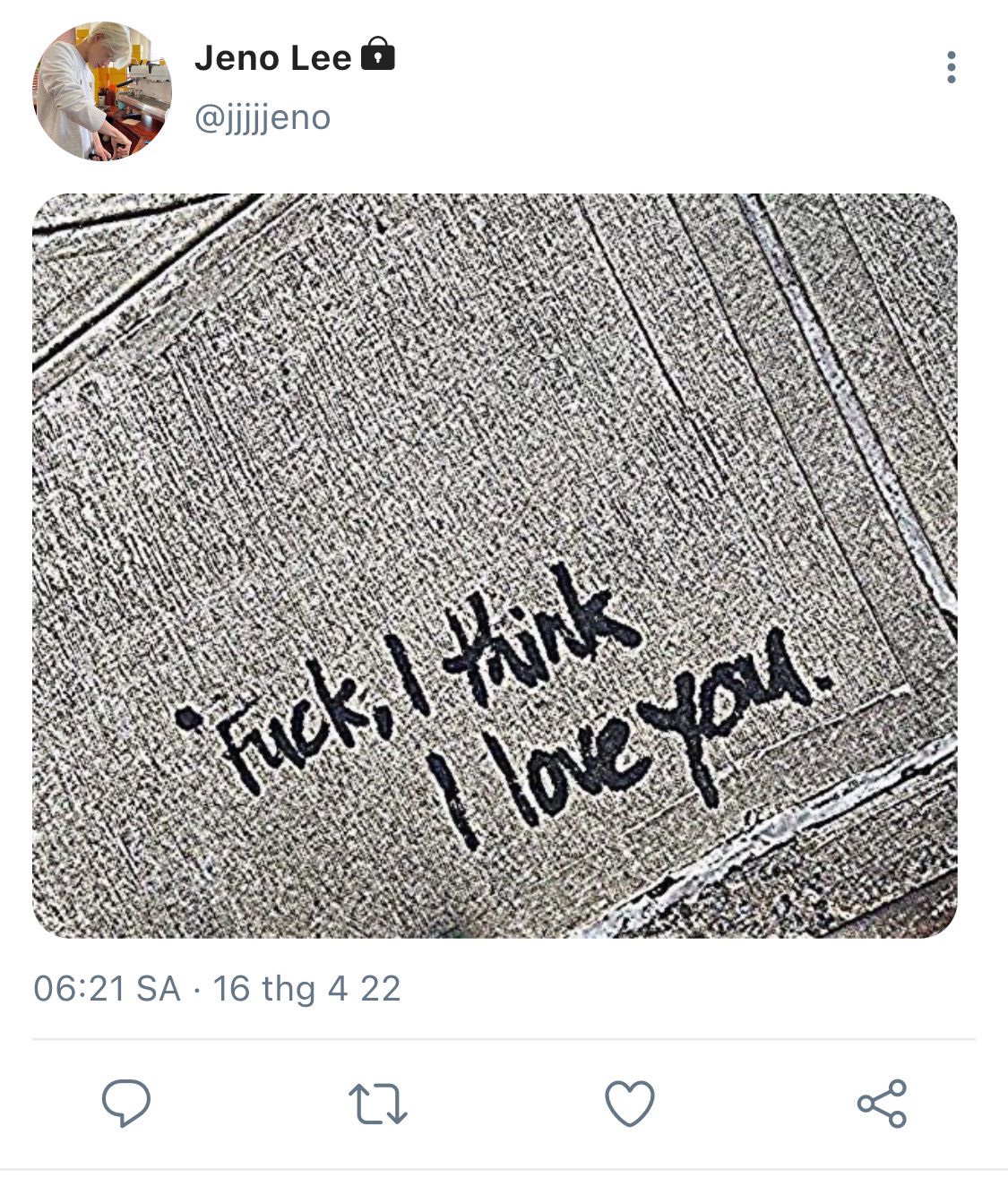Click the protected account lock icon

click(377, 55)
